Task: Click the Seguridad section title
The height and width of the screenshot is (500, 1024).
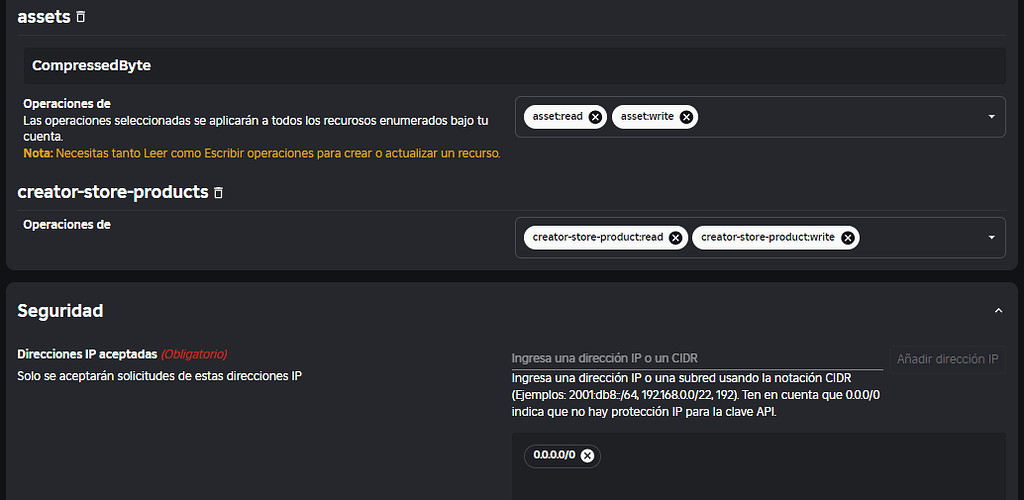Action: [x=61, y=311]
